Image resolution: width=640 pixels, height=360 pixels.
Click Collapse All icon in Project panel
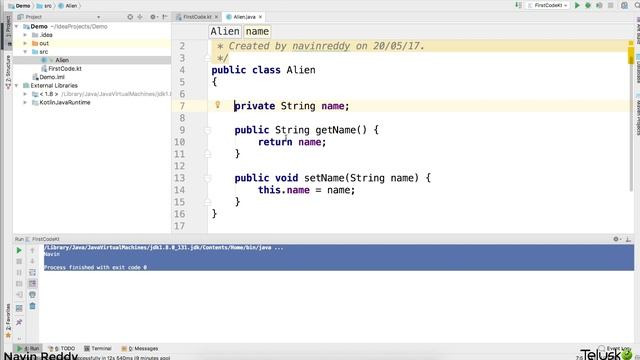[140, 17]
